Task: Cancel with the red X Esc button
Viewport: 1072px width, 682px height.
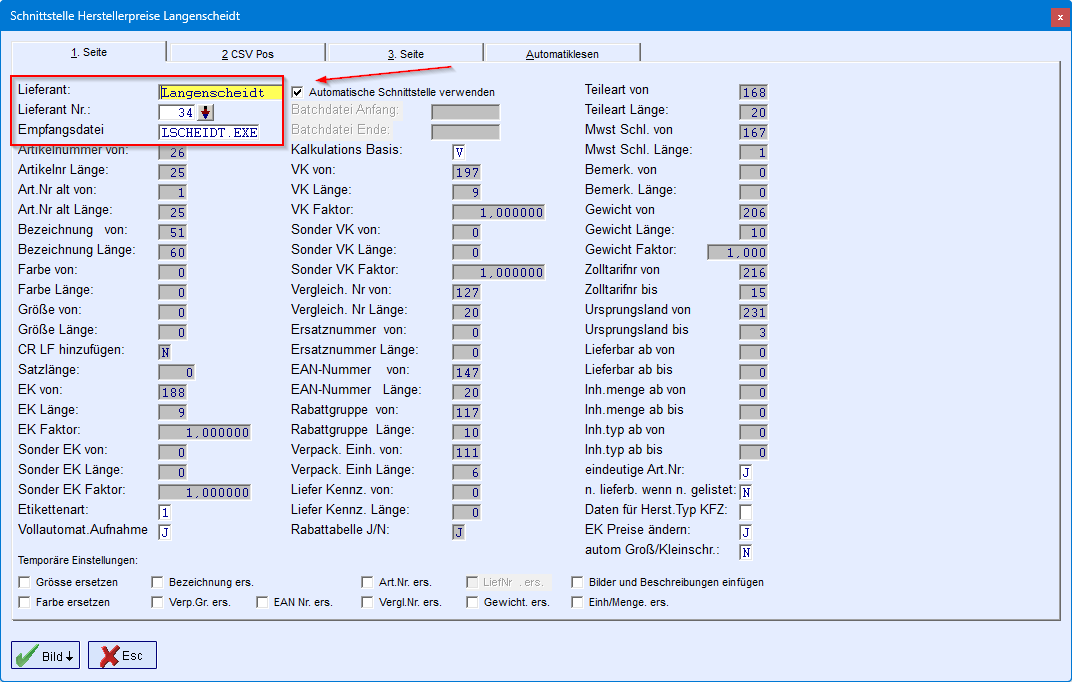Action: click(x=122, y=655)
